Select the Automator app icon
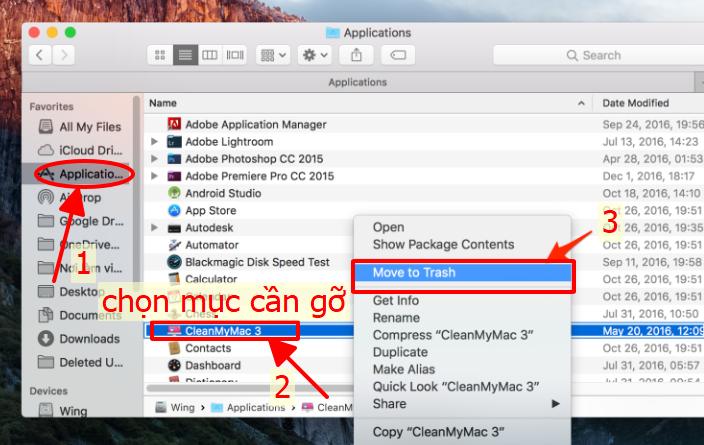704x445 pixels. (174, 245)
